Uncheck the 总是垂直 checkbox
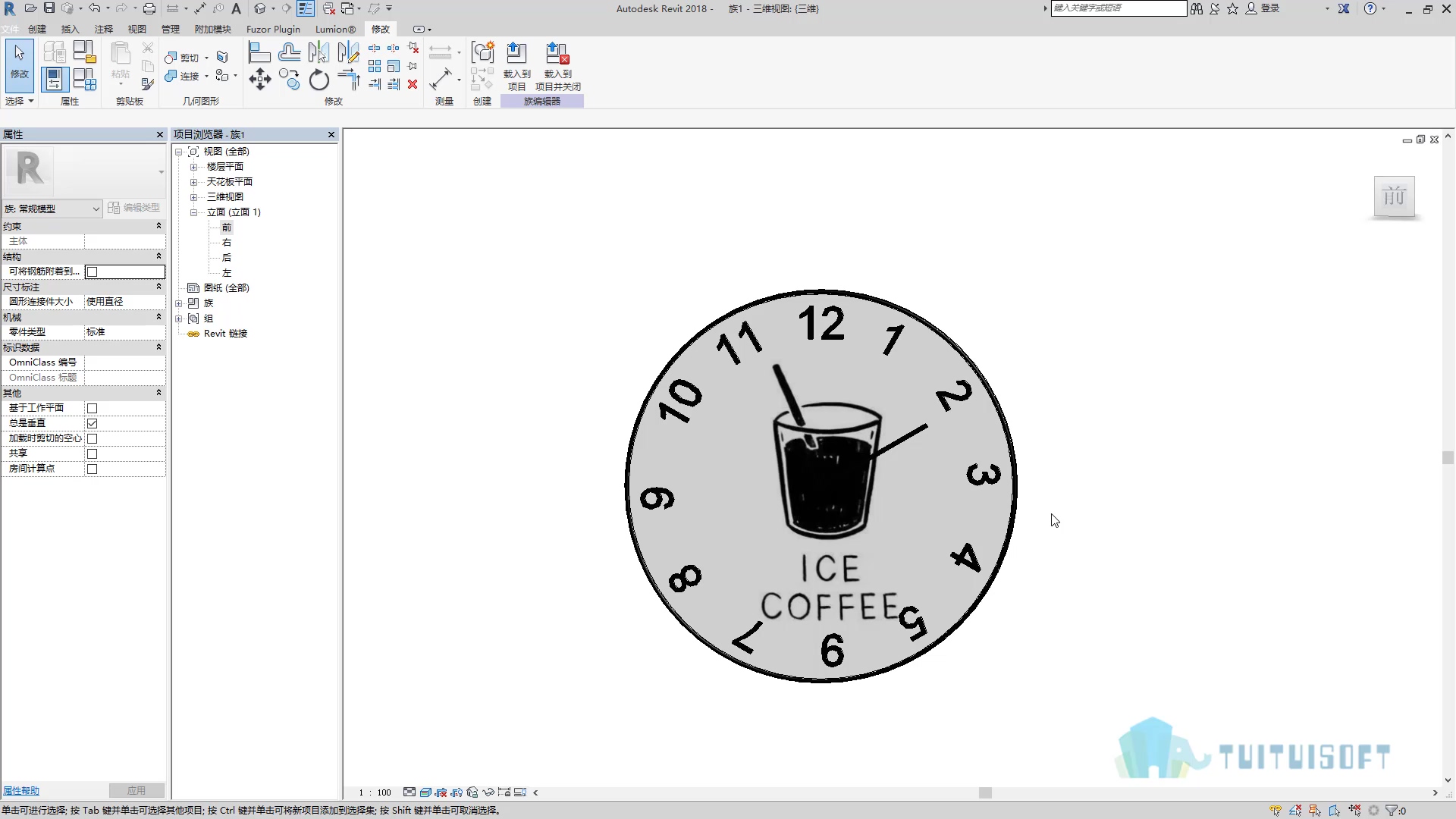Viewport: 1456px width, 819px height. [92, 423]
